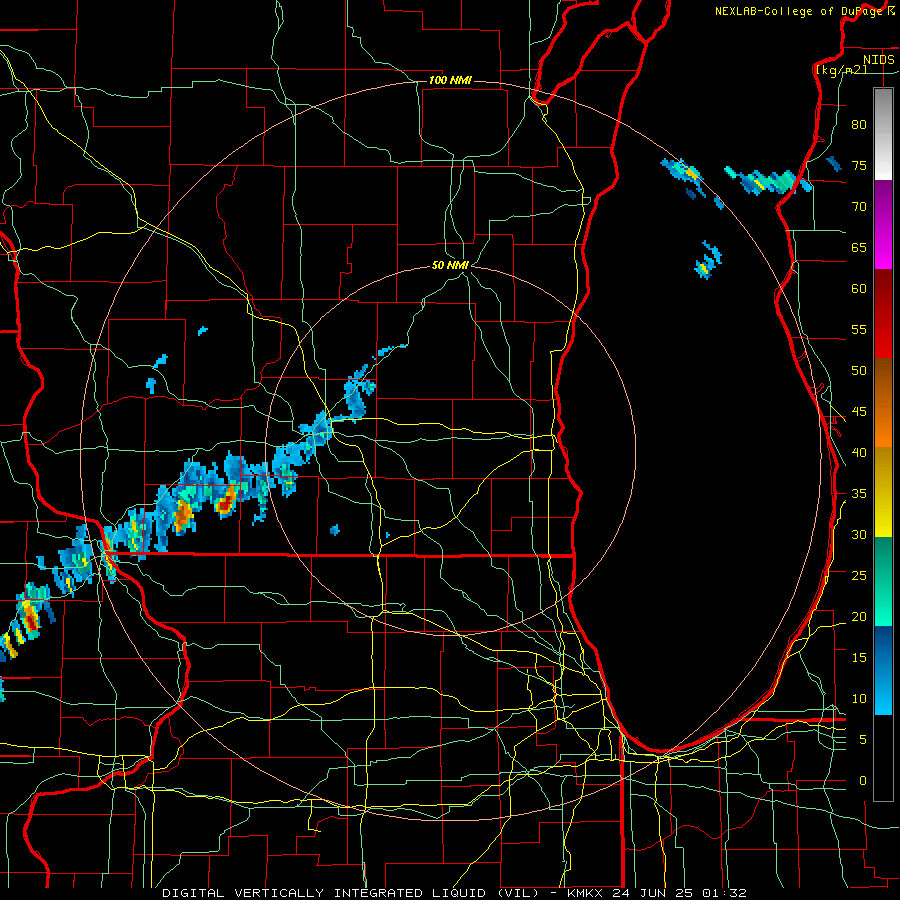
Task: Click the 20 value on the color scale
Action: coord(859,617)
